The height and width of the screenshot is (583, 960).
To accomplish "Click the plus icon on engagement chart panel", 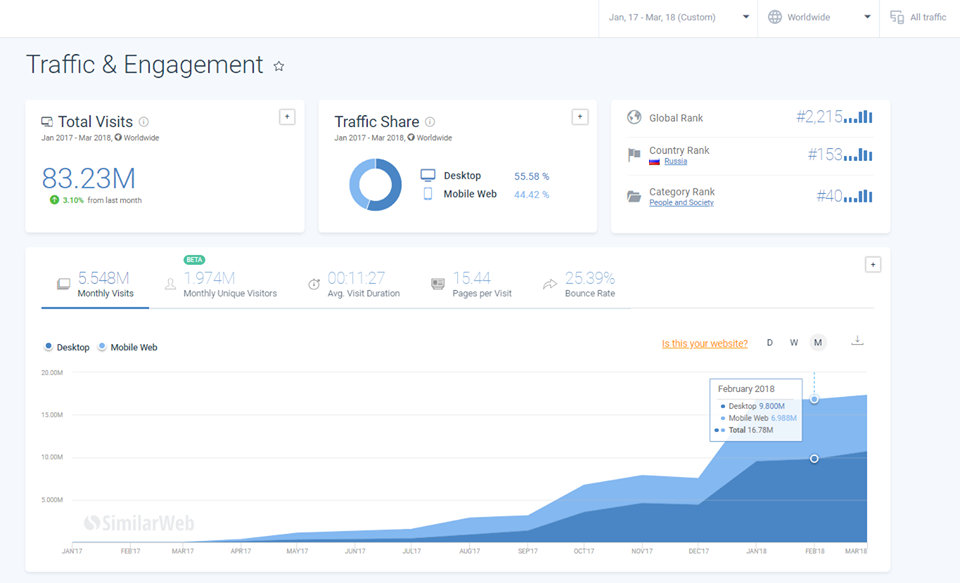I will (872, 265).
